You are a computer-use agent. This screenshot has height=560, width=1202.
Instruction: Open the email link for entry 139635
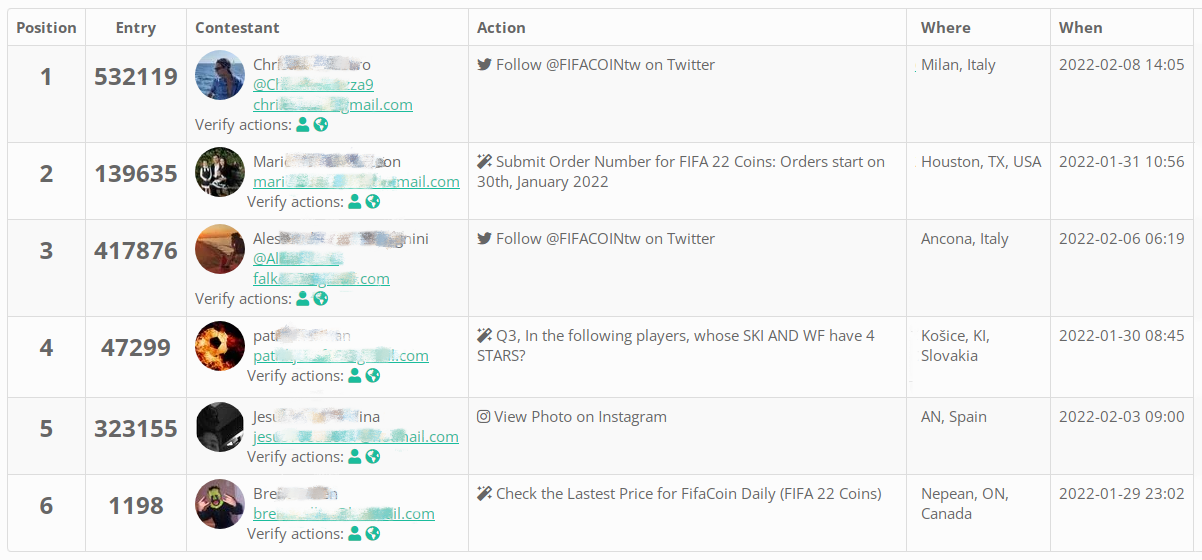coord(356,182)
